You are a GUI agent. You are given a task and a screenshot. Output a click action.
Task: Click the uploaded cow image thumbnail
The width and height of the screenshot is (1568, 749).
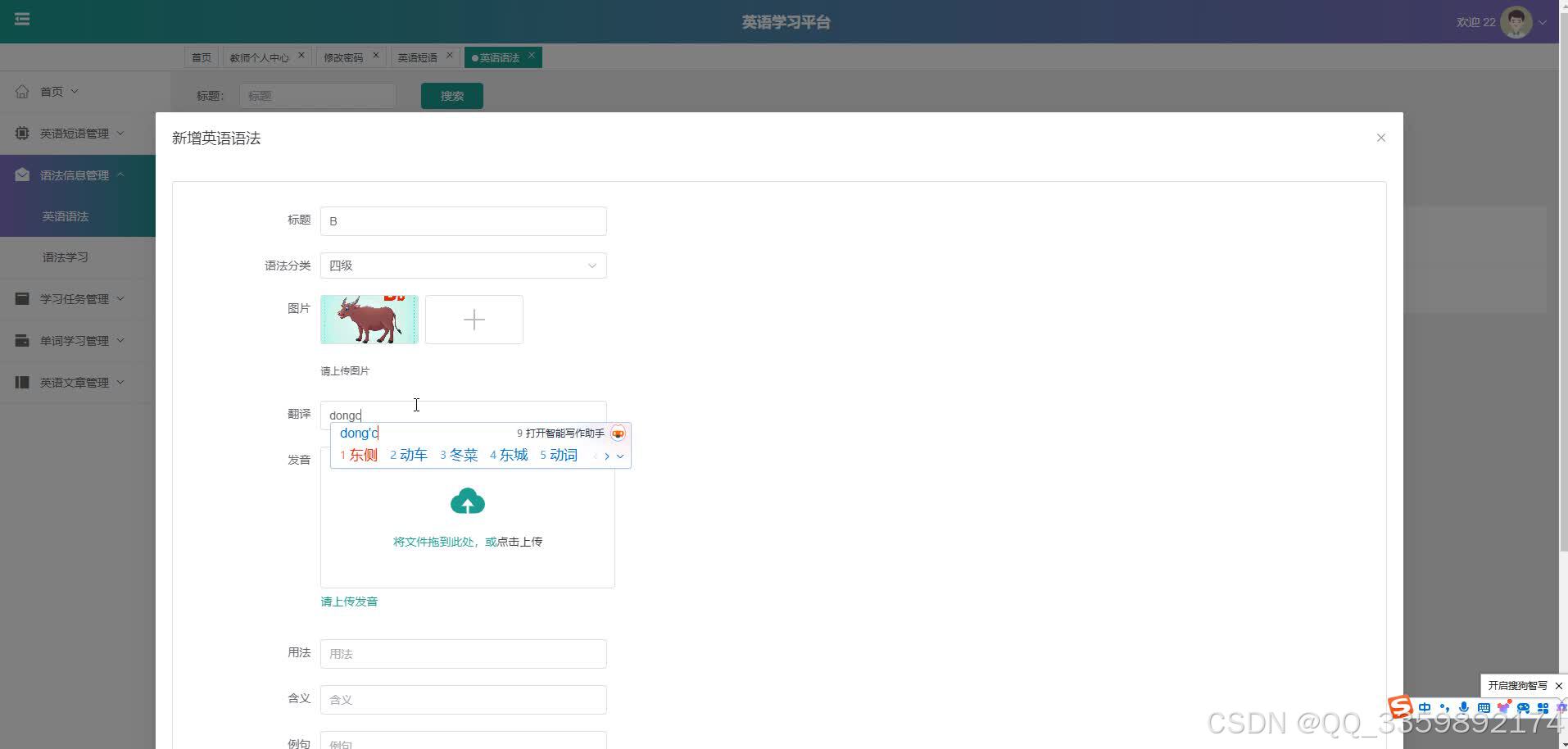pyautogui.click(x=369, y=320)
